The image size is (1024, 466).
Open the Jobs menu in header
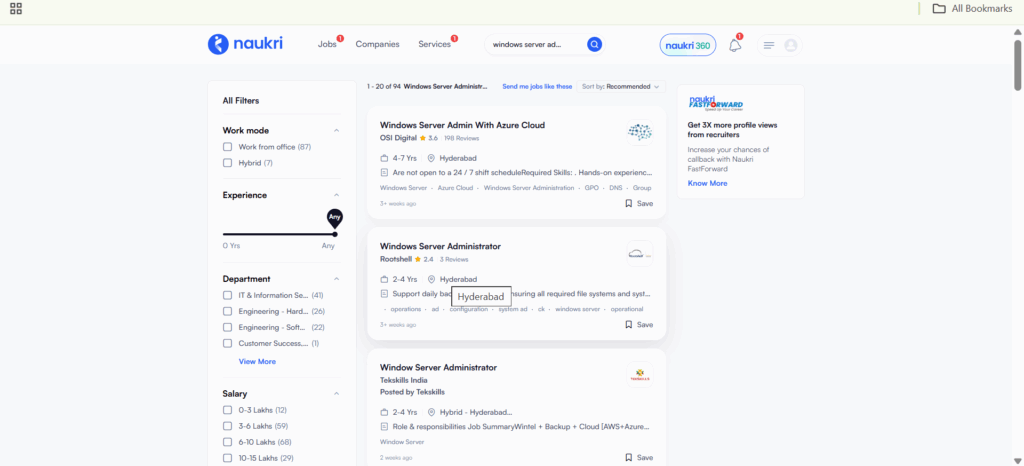(327, 44)
